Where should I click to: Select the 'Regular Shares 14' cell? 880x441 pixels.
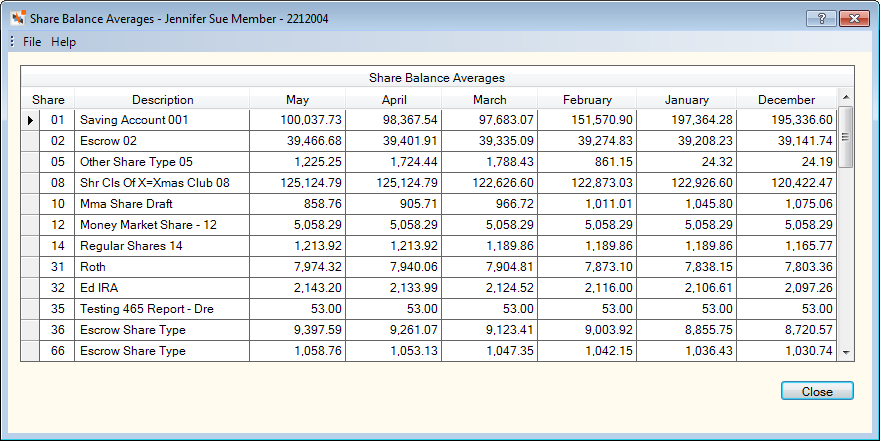pos(162,246)
